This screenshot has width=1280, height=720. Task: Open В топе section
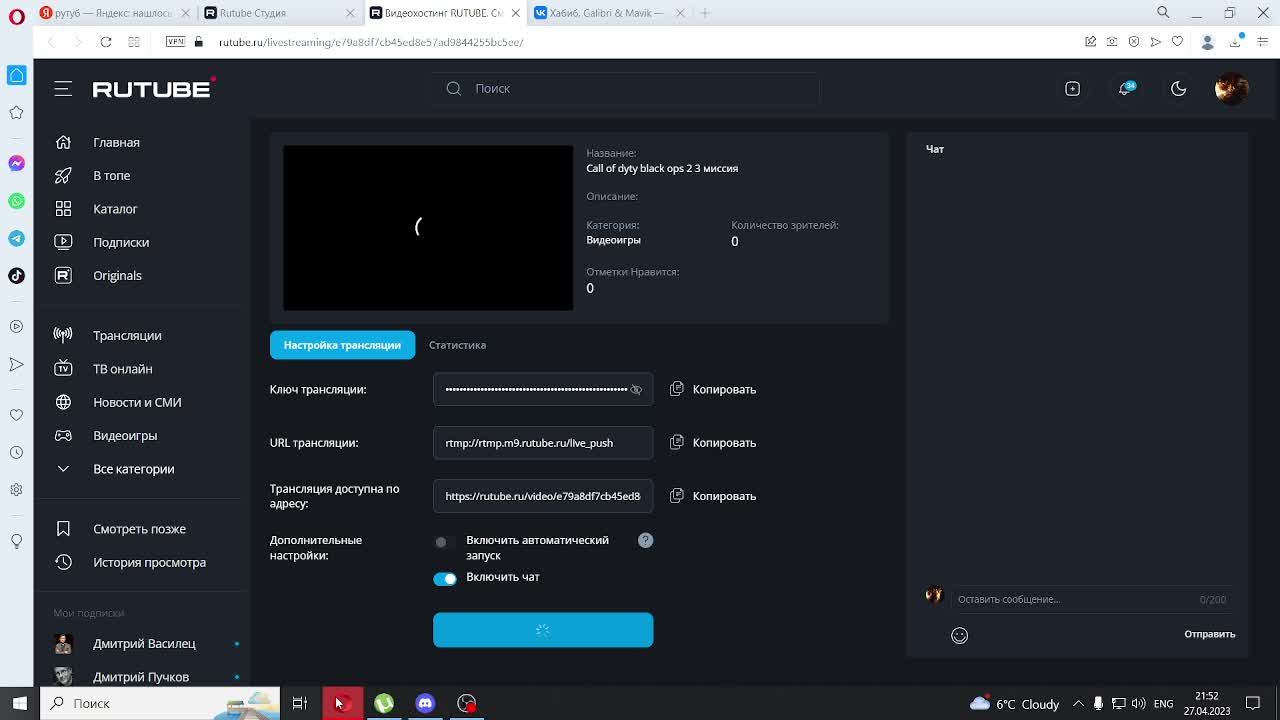tap(111, 175)
